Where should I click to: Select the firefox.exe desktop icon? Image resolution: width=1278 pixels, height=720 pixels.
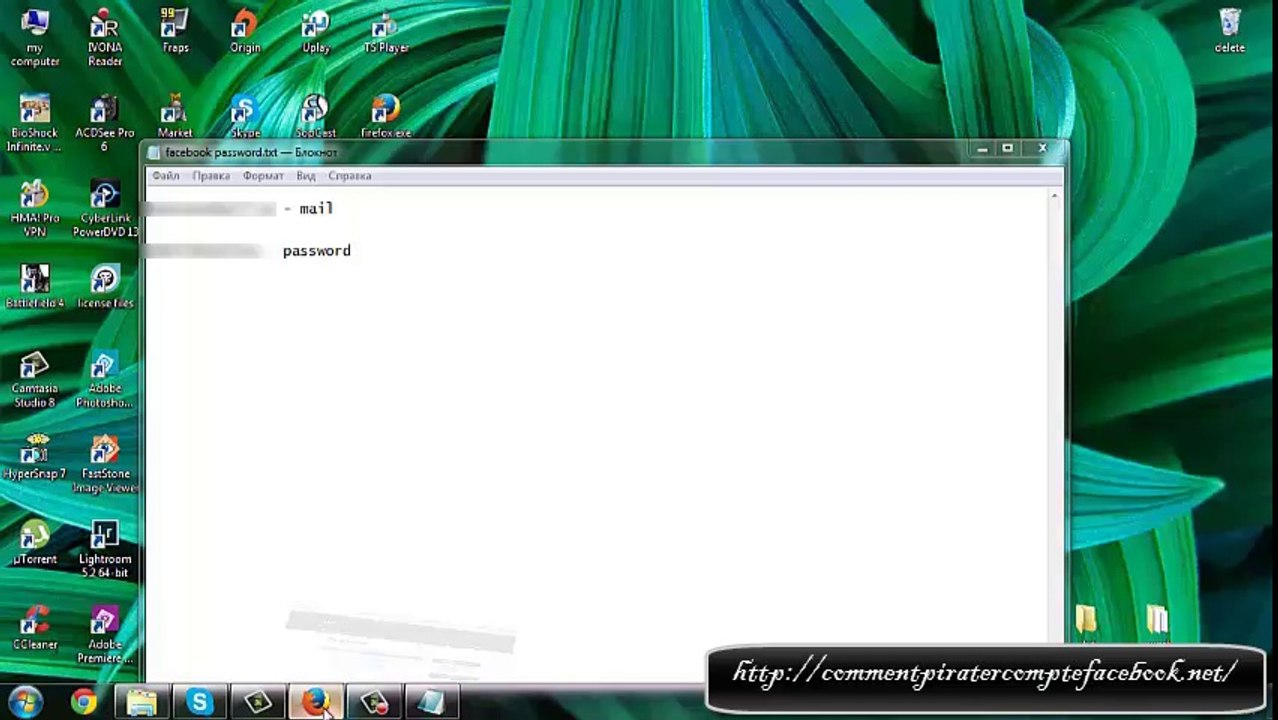click(x=386, y=116)
